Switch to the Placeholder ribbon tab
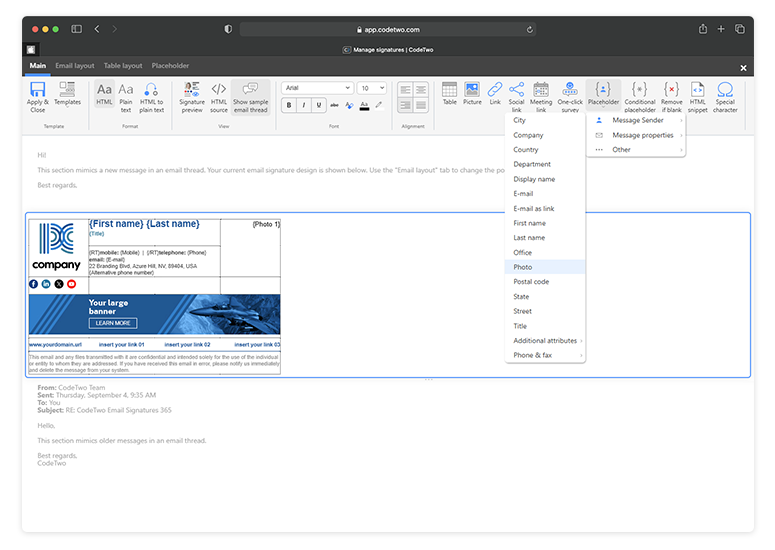 tap(170, 66)
